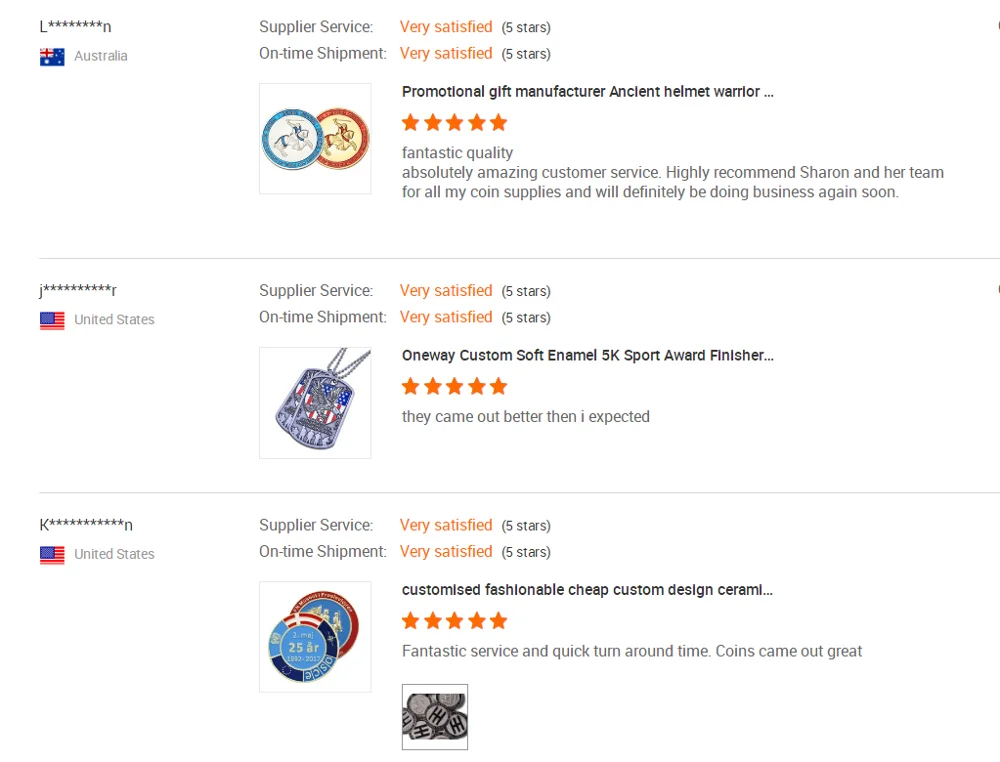Viewport: 1000px width, 762px height.
Task: Click reviewer name K***********n
Action: coord(86,525)
